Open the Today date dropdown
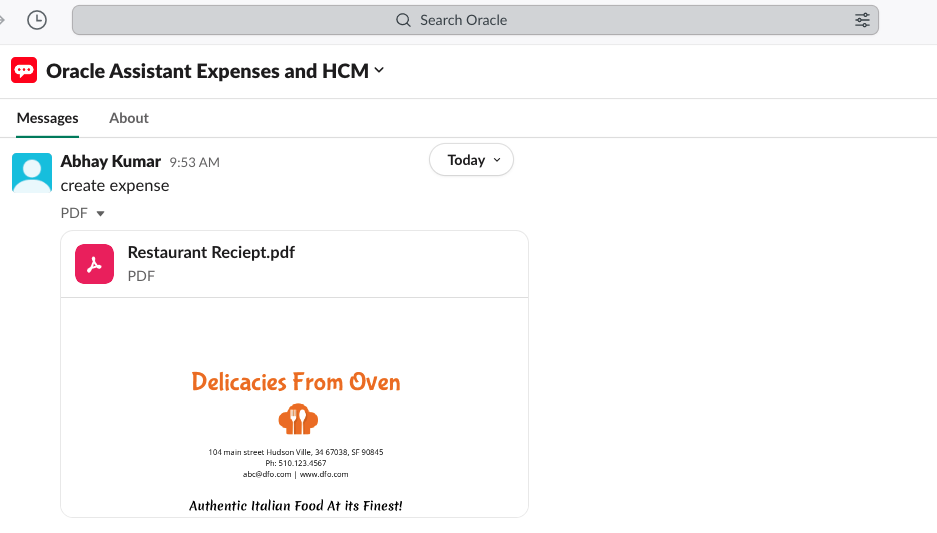 click(471, 160)
